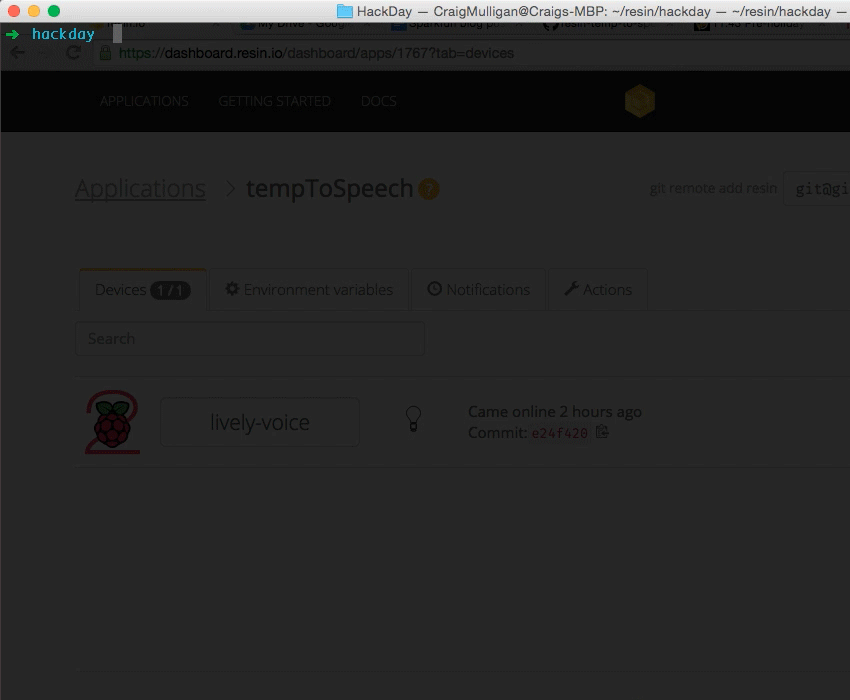Open GETTING STARTED in the top navigation
Viewport: 850px width, 700px height.
coord(275,101)
